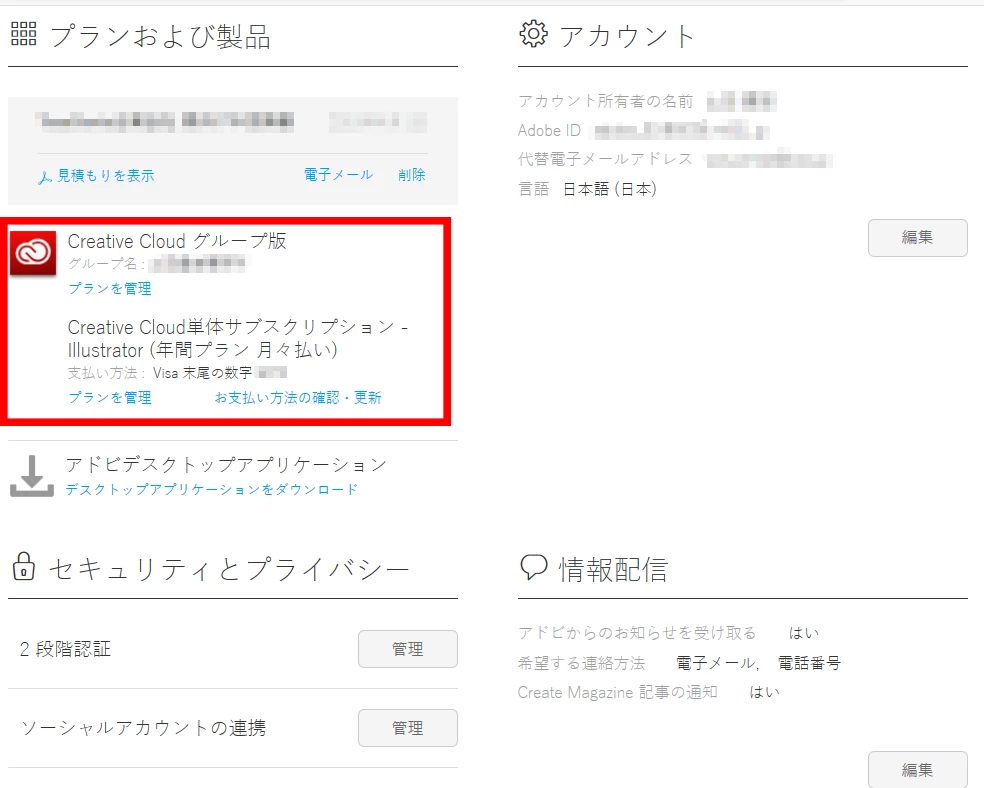Click the Adobe ID label
The width and height of the screenshot is (984, 788).
pos(549,130)
